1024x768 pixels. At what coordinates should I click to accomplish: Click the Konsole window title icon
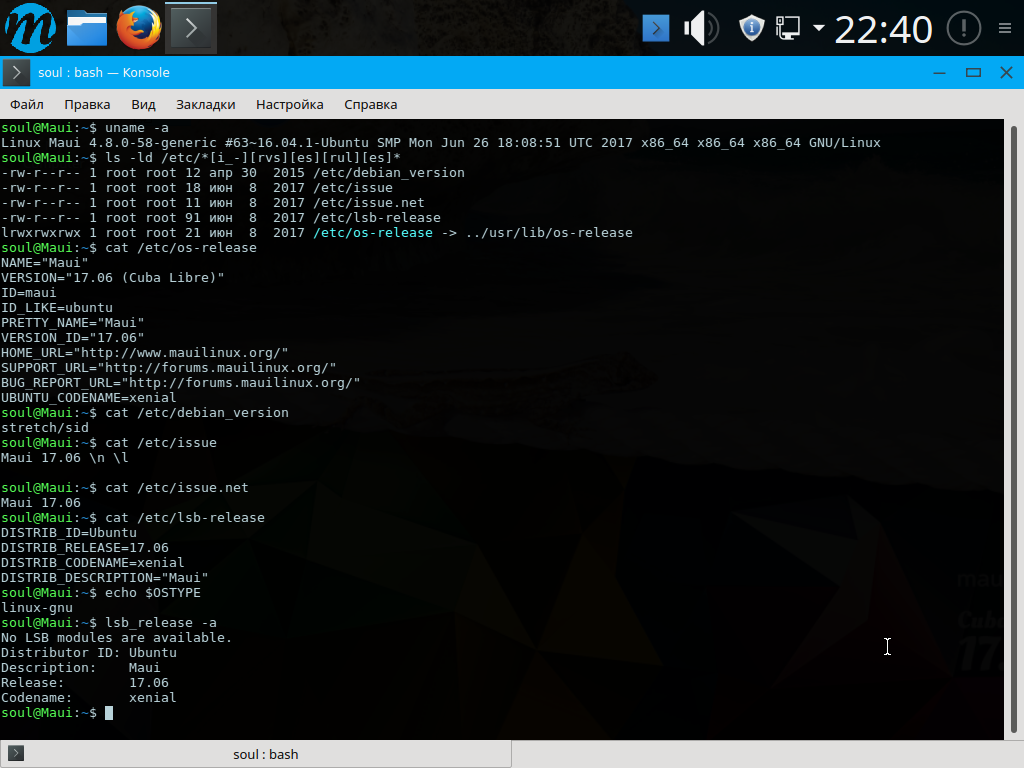point(16,72)
